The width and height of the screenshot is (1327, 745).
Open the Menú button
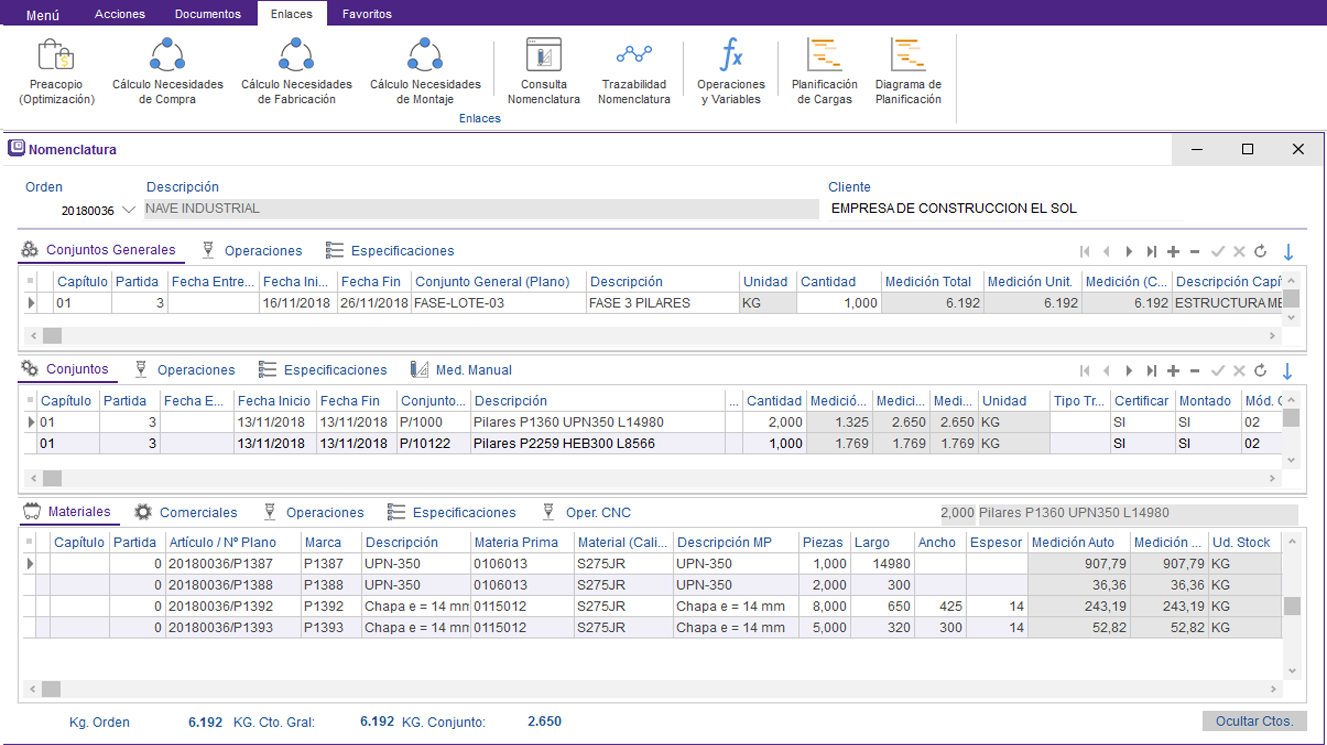tap(42, 15)
